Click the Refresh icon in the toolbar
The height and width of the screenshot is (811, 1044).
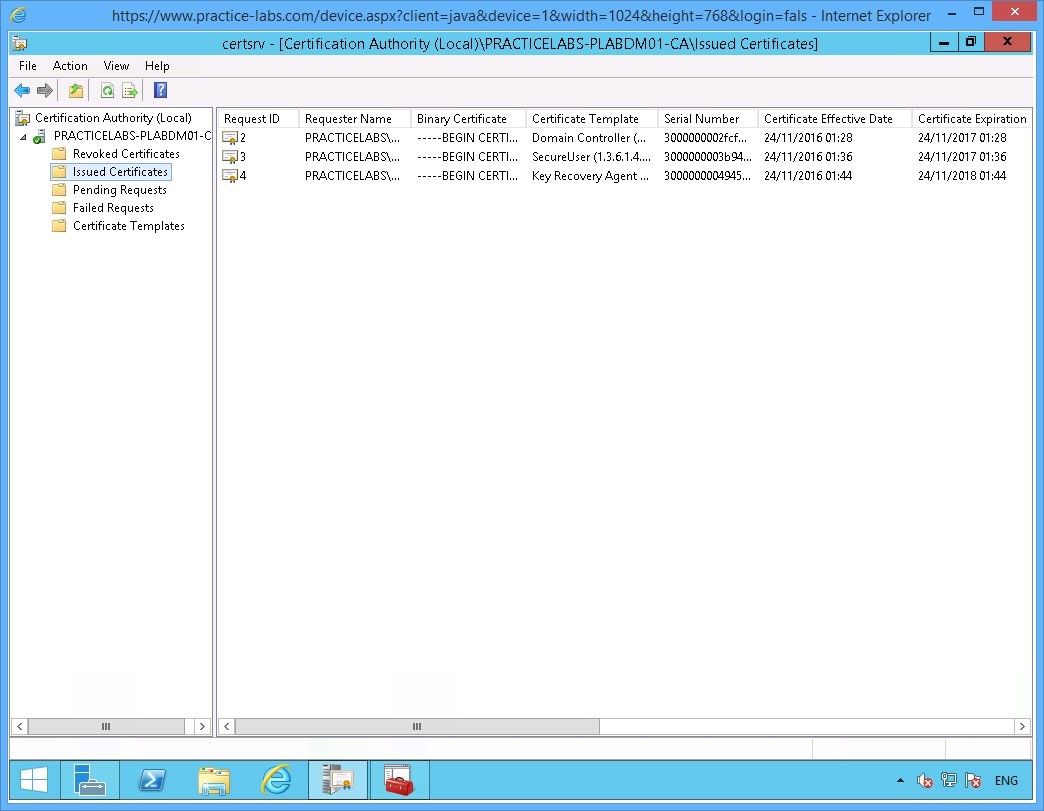(107, 90)
